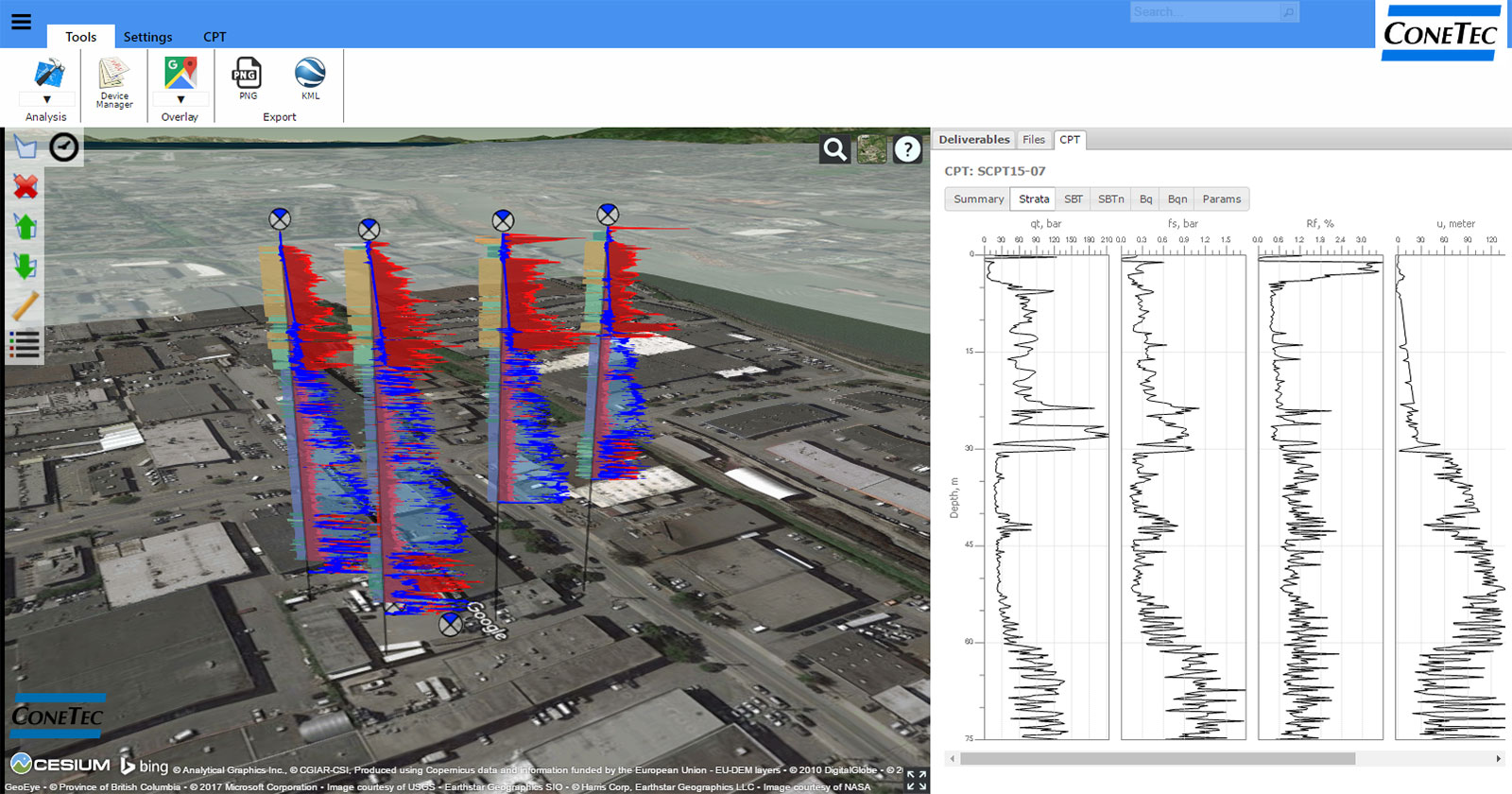Export the view as PNG
Image resolution: width=1512 pixels, height=794 pixels.
click(247, 78)
